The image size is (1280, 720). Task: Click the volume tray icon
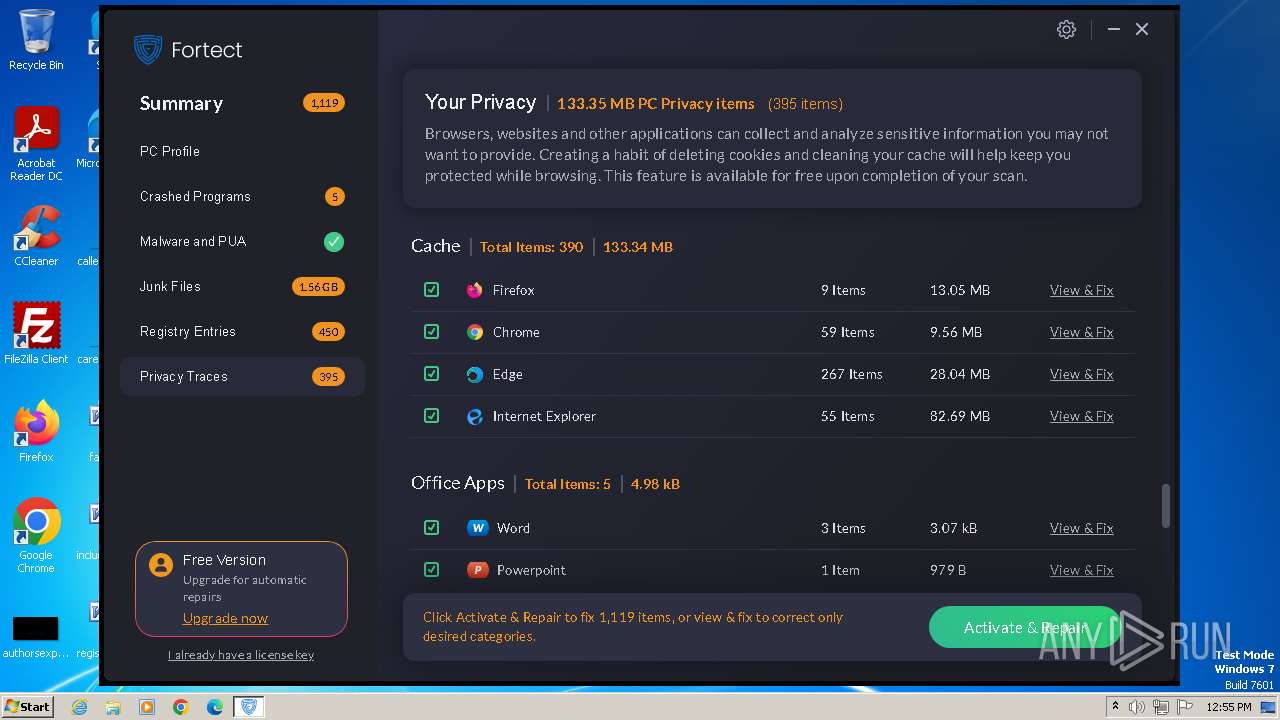(x=1137, y=707)
